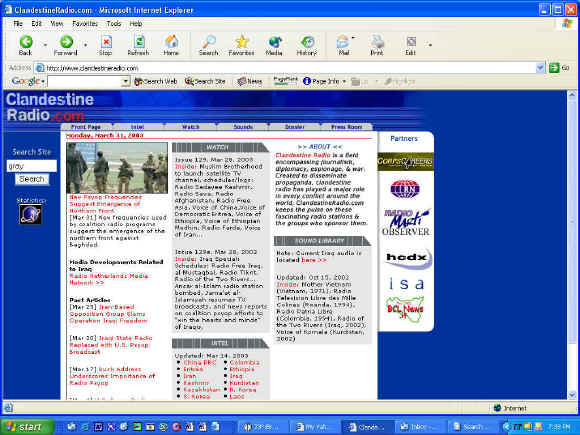This screenshot has height=435, width=580.
Task: Switch to the Front Page site tab
Action: pos(85,127)
